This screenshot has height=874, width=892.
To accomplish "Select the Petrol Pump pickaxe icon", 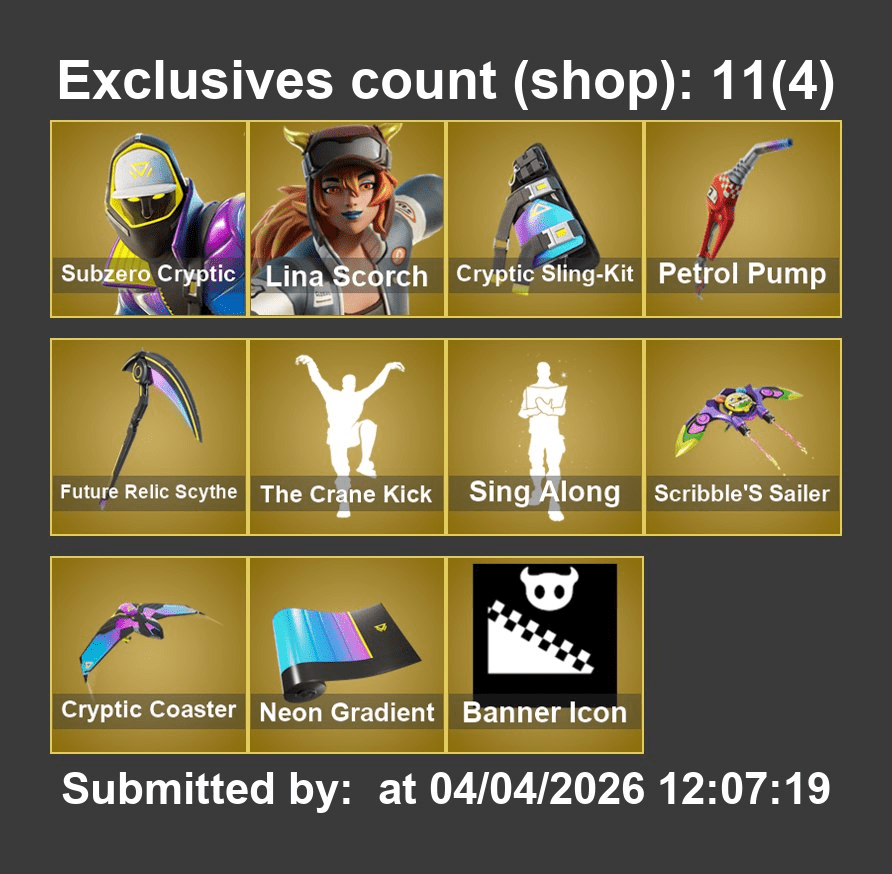I will (743, 219).
